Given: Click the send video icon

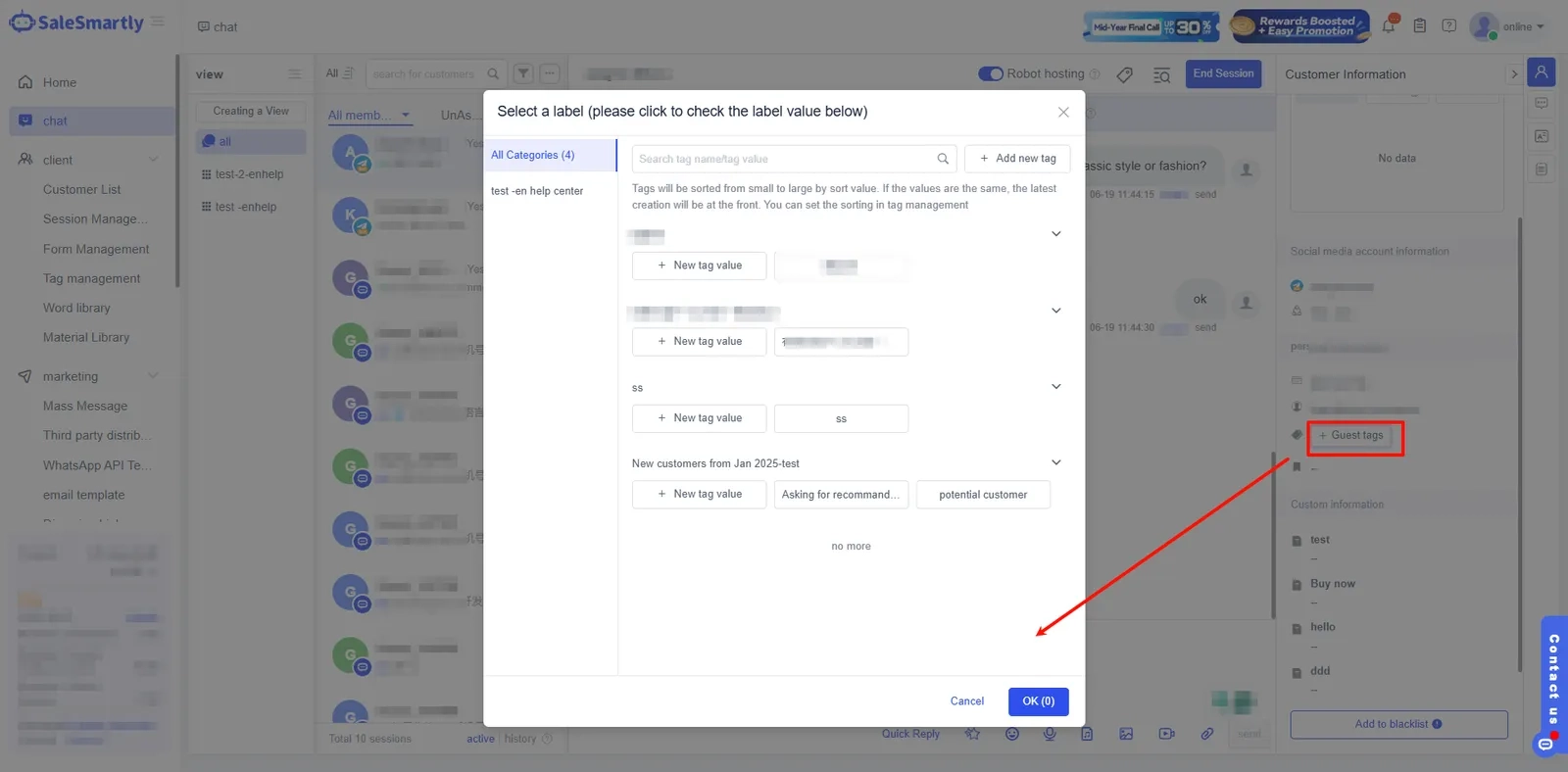Looking at the screenshot, I should tap(1166, 734).
